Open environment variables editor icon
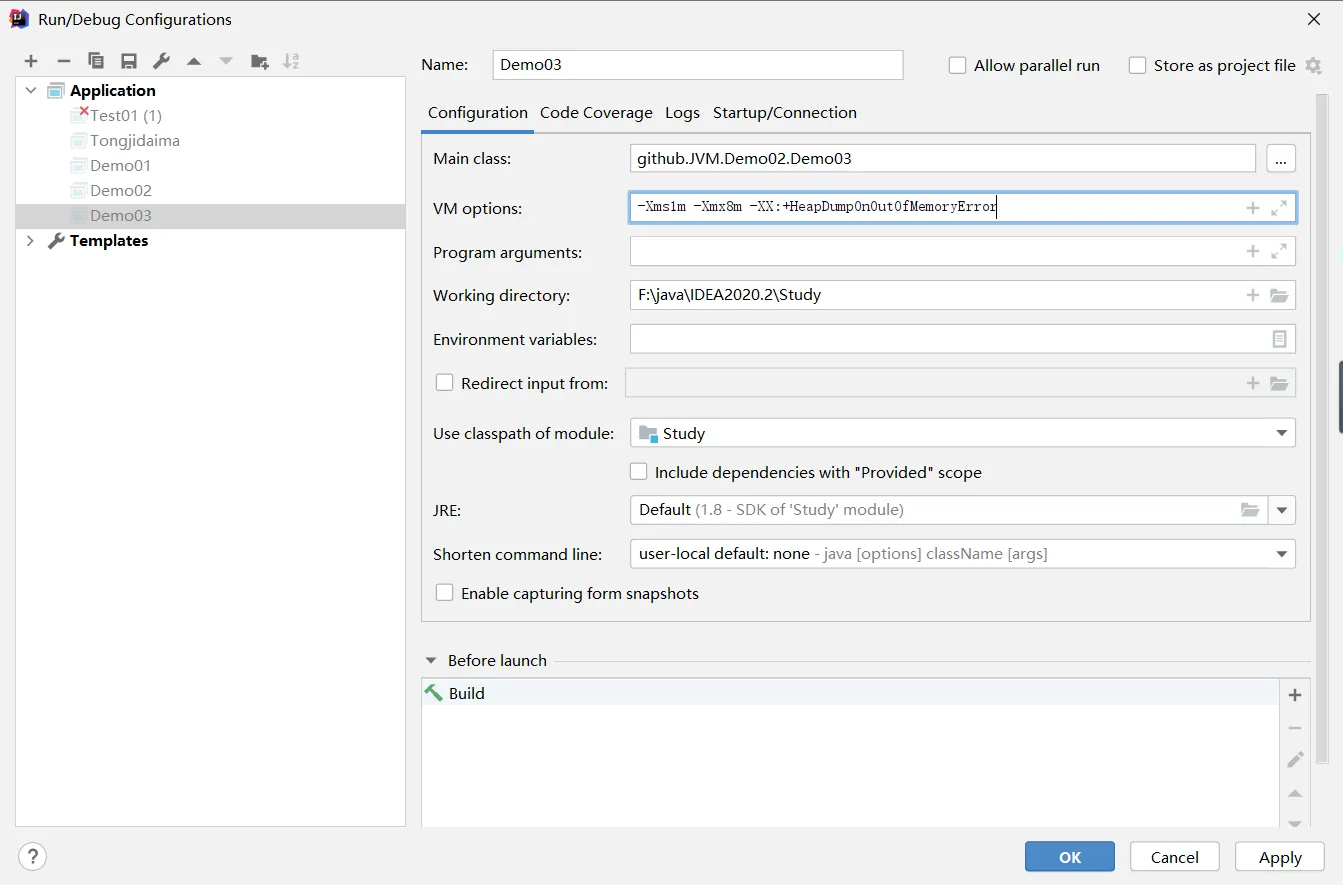This screenshot has height=885, width=1343. pos(1279,339)
